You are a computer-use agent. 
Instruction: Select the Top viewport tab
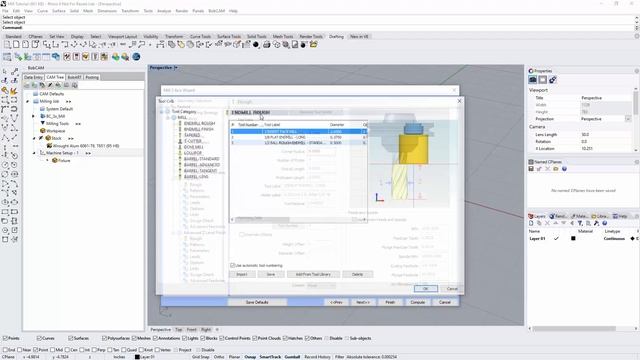[179, 329]
